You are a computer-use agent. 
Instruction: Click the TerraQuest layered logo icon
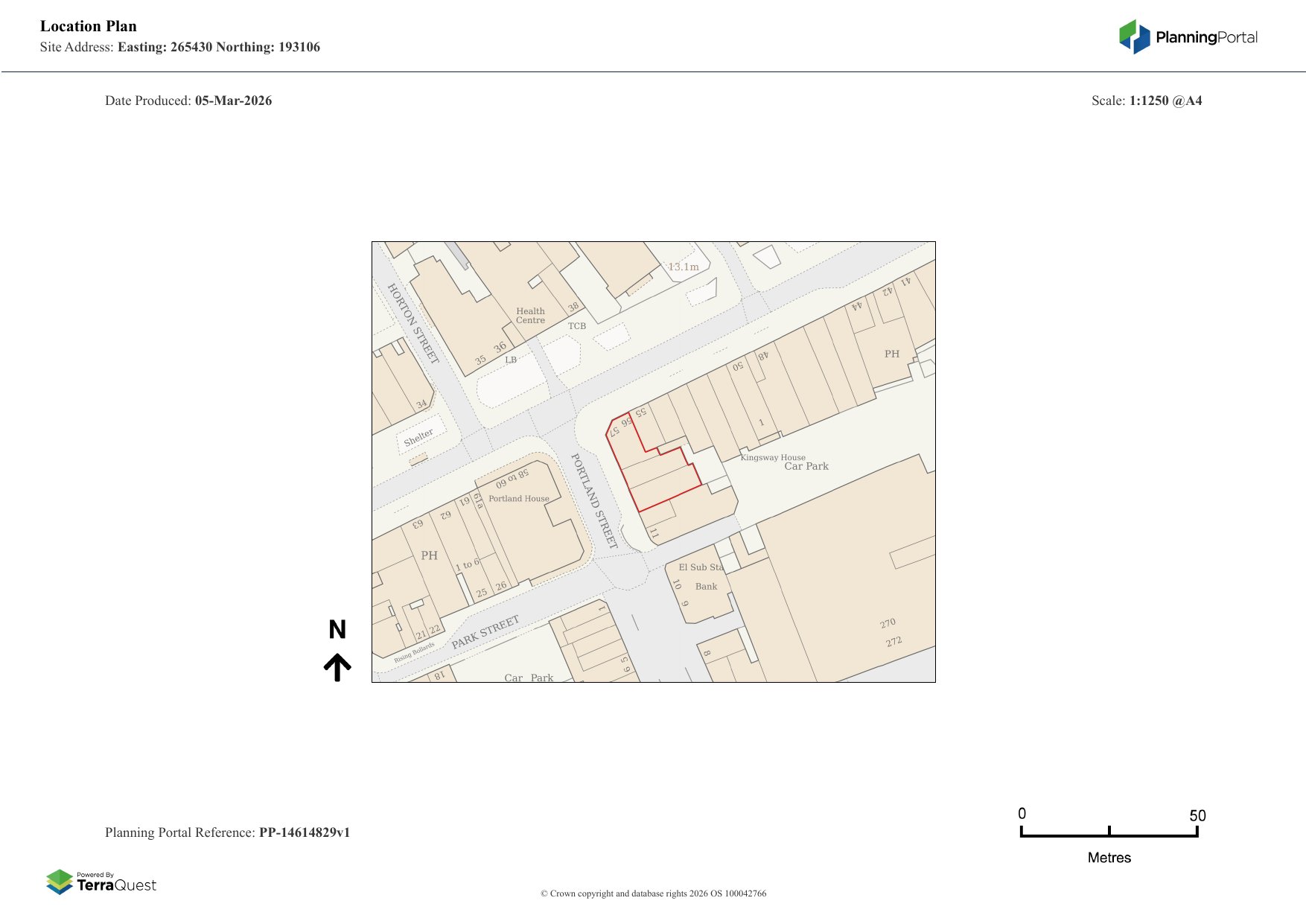(x=60, y=882)
